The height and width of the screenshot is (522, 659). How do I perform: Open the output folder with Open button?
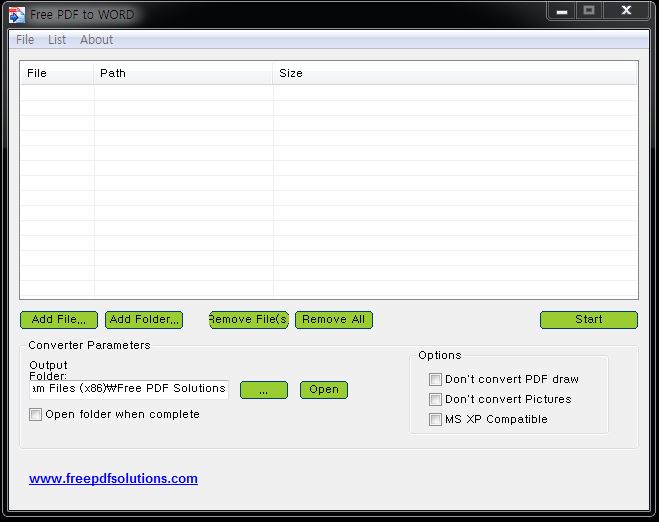[324, 390]
